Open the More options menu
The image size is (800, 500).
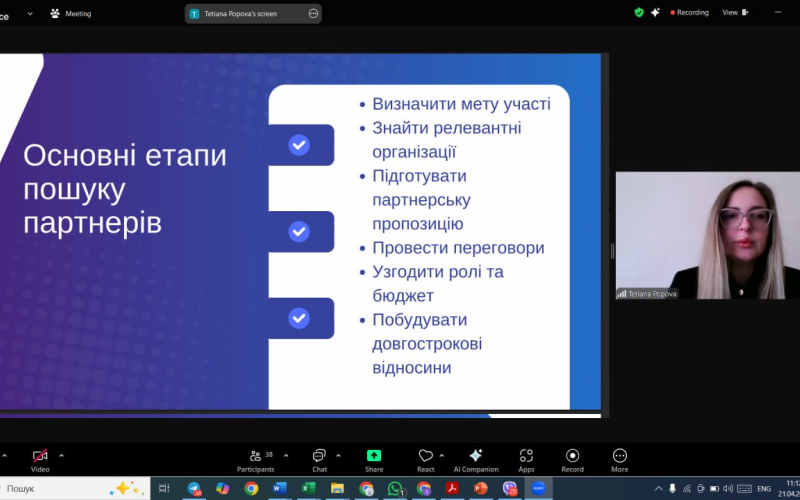[620, 461]
